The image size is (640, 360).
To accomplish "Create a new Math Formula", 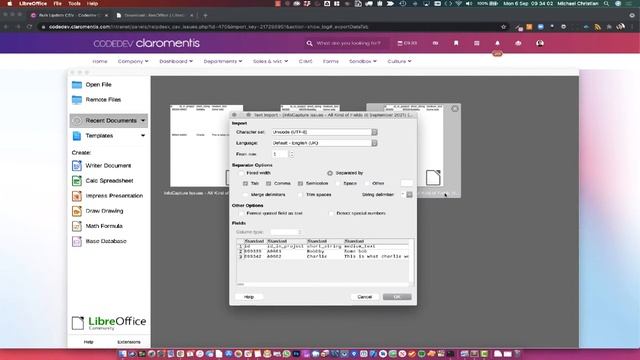I will click(x=98, y=226).
